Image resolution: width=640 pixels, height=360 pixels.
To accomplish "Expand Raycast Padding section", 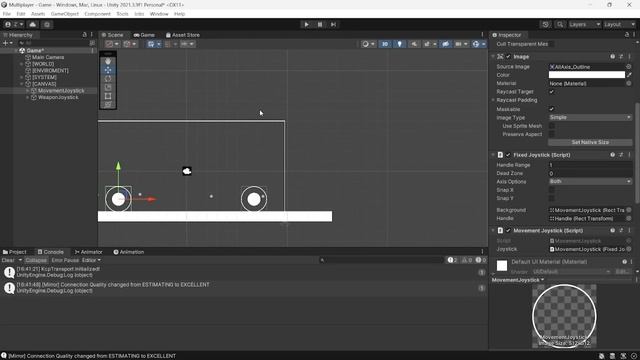I will [x=493, y=100].
